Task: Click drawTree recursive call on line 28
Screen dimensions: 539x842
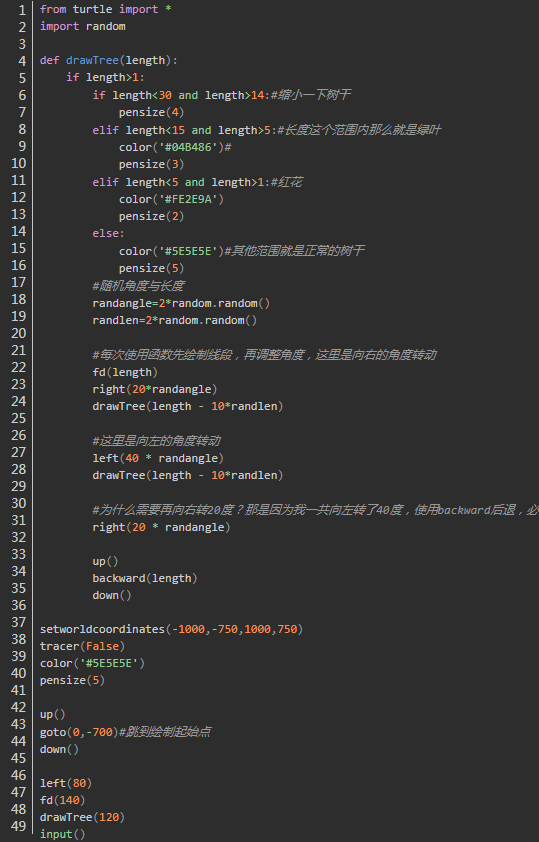Action: click(x=188, y=475)
